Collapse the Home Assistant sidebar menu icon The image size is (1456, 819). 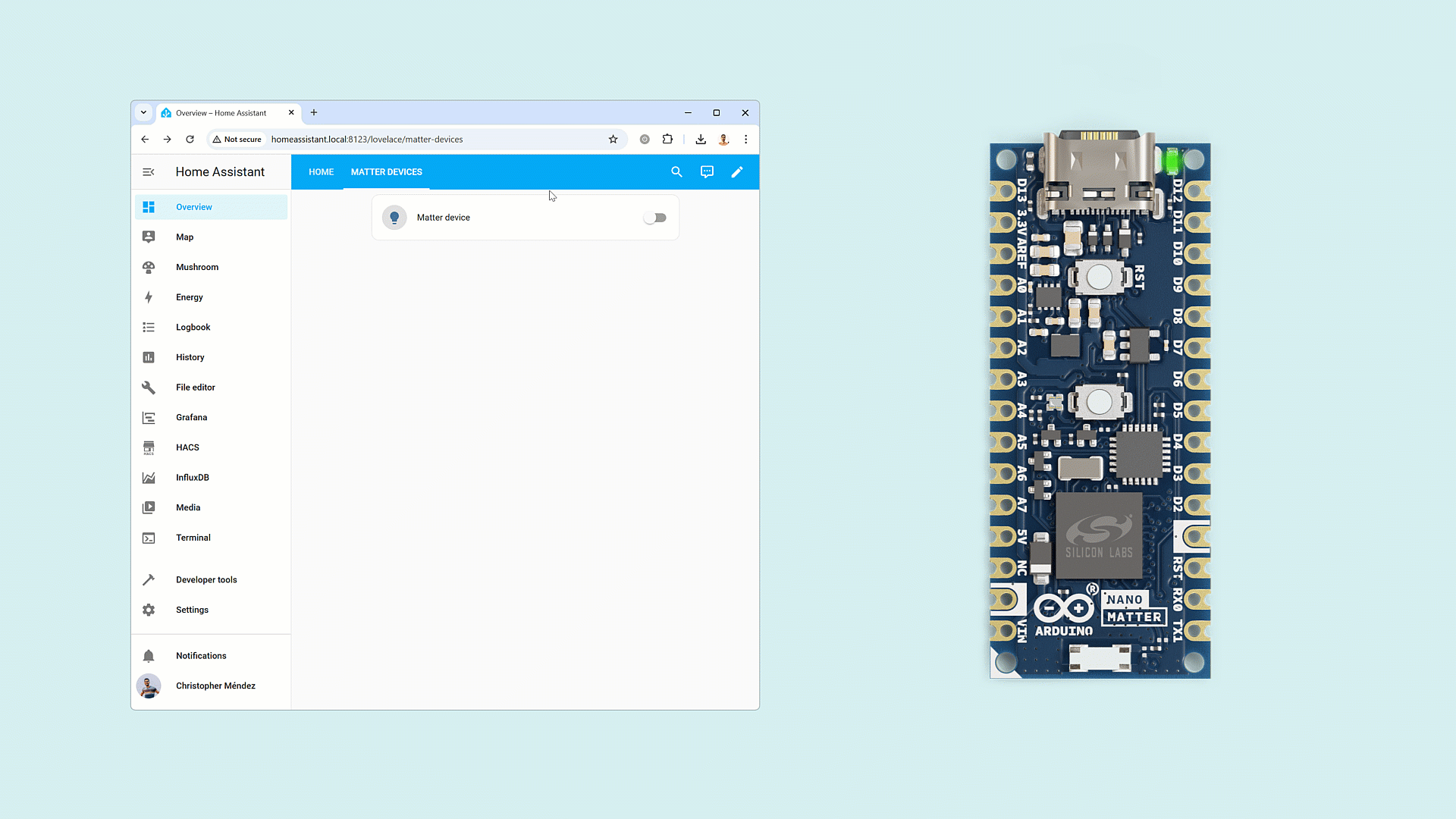149,172
